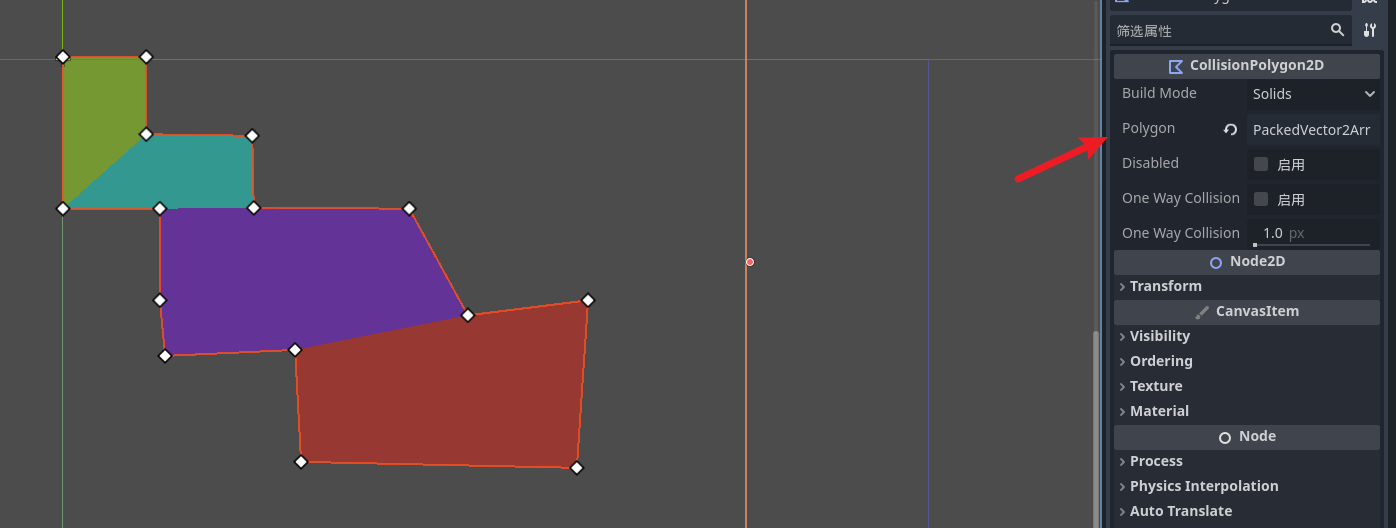Click the filter properties search field
1396x528 pixels.
(x=1218, y=31)
